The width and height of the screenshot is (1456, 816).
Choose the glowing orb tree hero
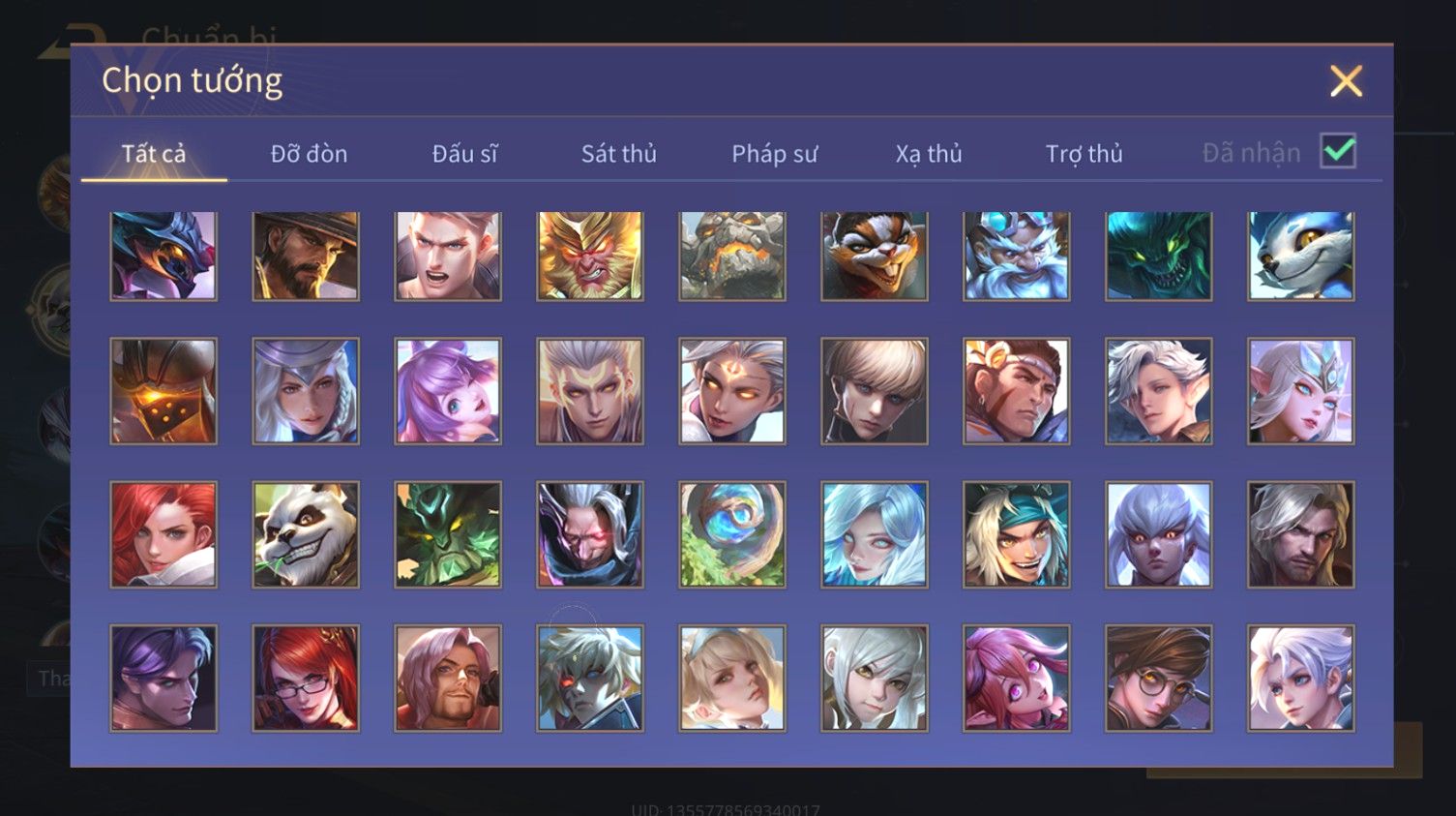click(732, 534)
